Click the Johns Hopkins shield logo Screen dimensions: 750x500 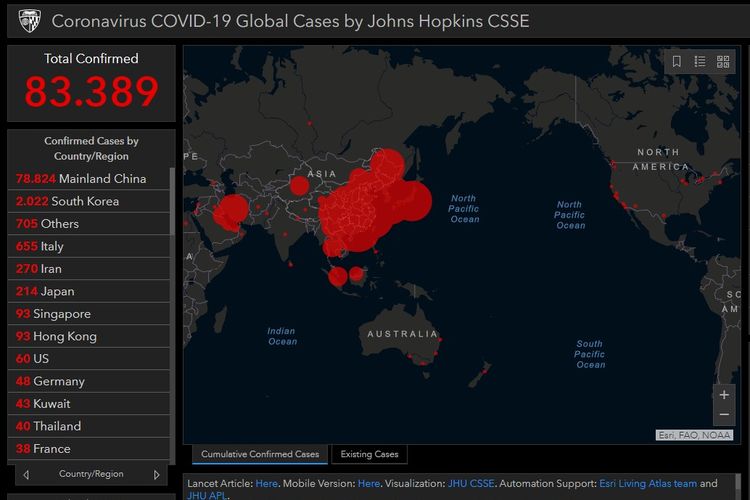point(29,21)
